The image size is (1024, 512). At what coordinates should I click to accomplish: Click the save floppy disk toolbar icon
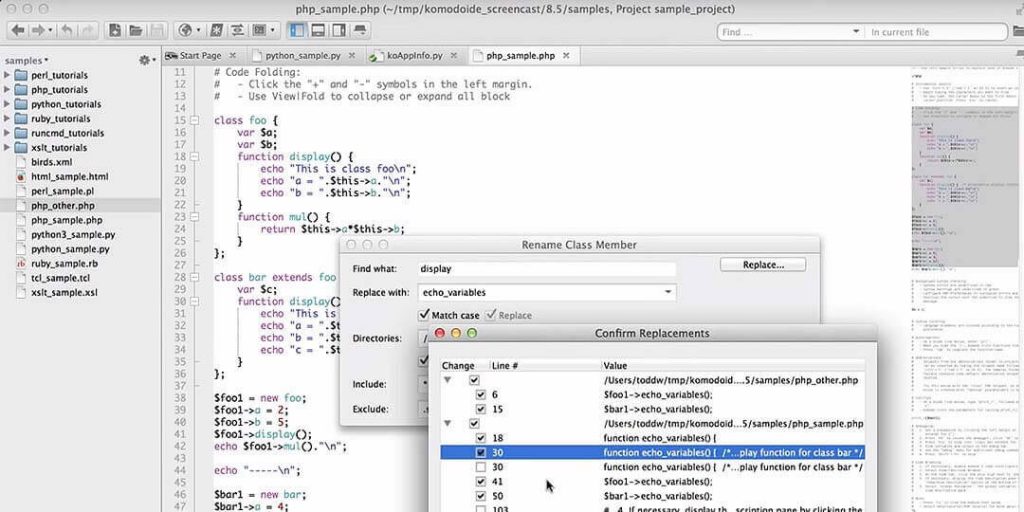pos(157,30)
